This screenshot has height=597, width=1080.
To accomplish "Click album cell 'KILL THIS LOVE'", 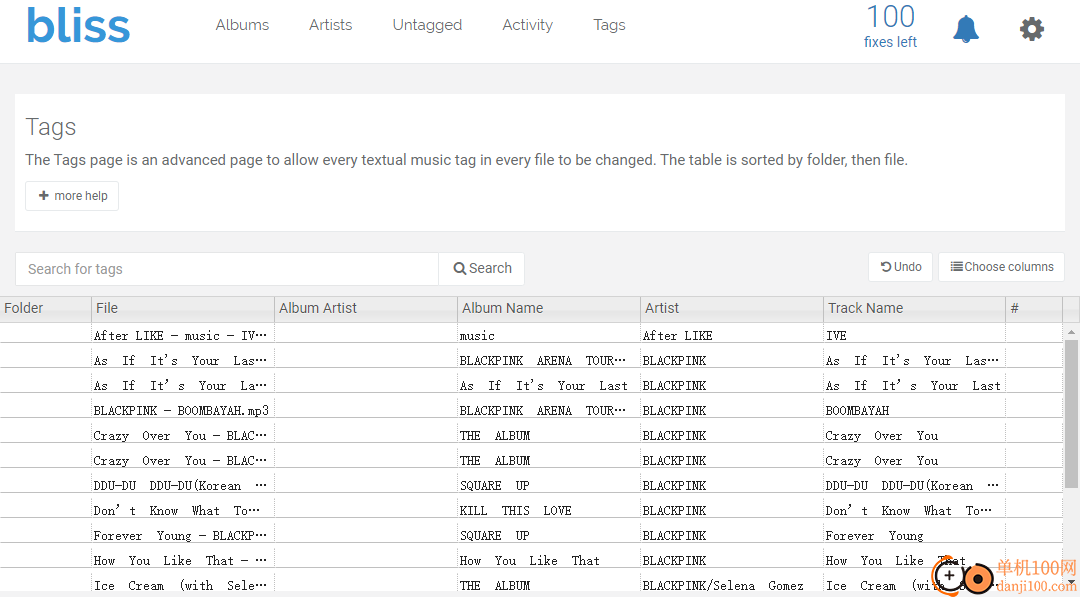I will (549, 510).
